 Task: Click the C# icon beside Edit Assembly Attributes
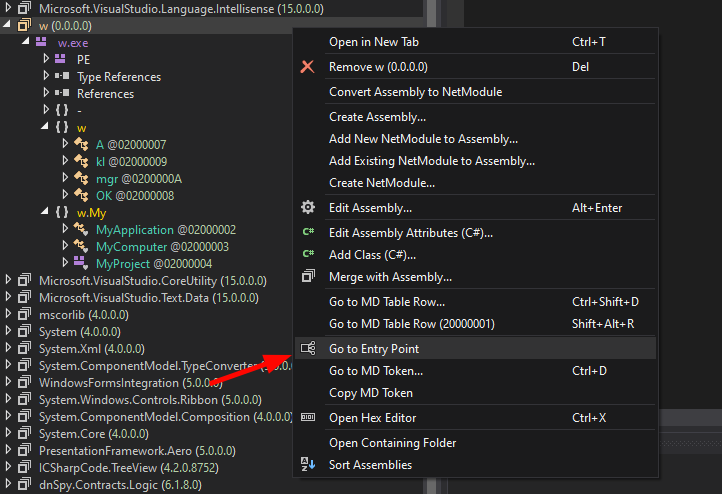pos(308,232)
